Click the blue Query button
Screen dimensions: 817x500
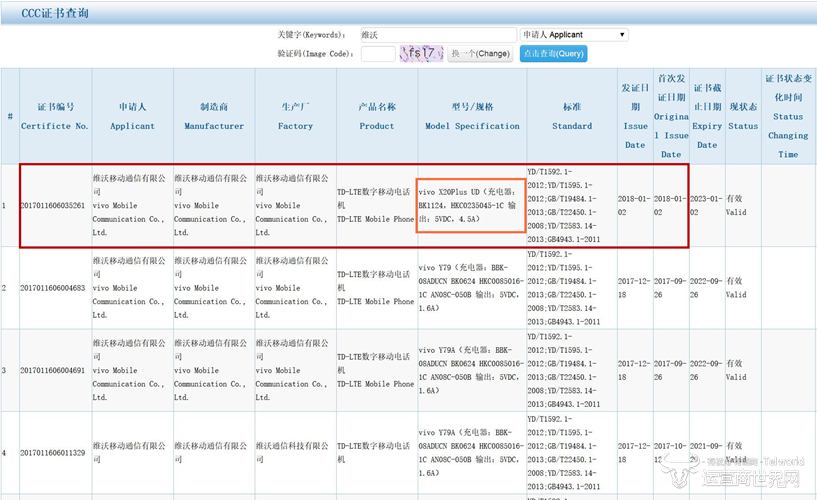553,54
